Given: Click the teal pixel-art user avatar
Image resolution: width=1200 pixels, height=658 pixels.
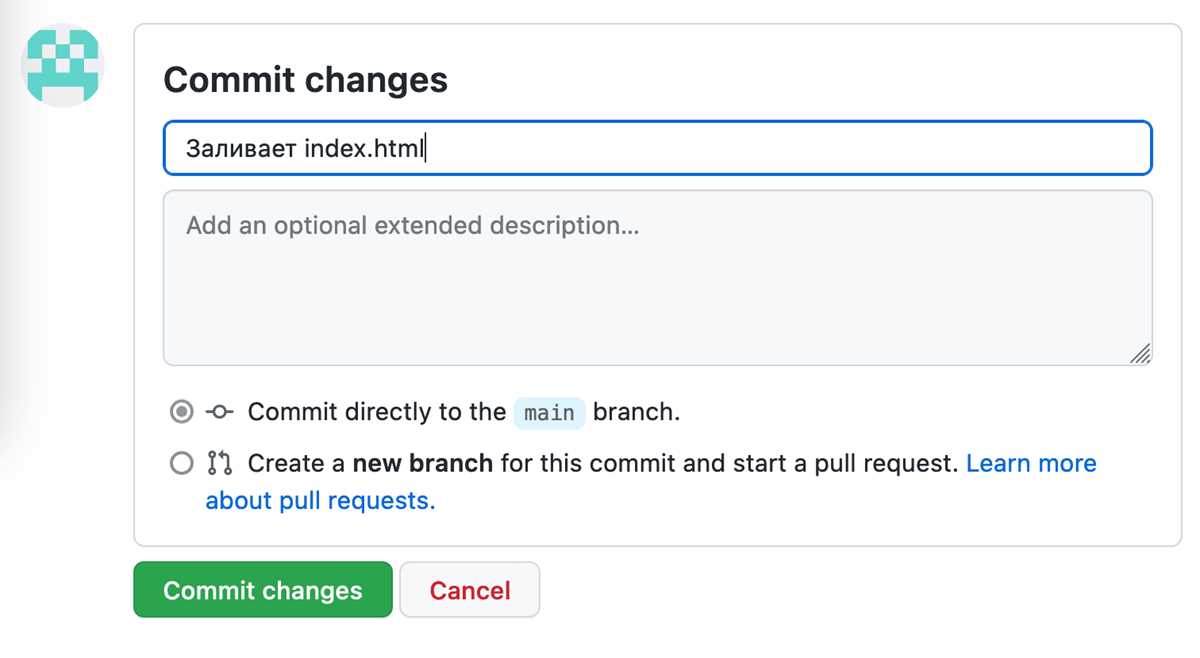Looking at the screenshot, I should (62, 65).
